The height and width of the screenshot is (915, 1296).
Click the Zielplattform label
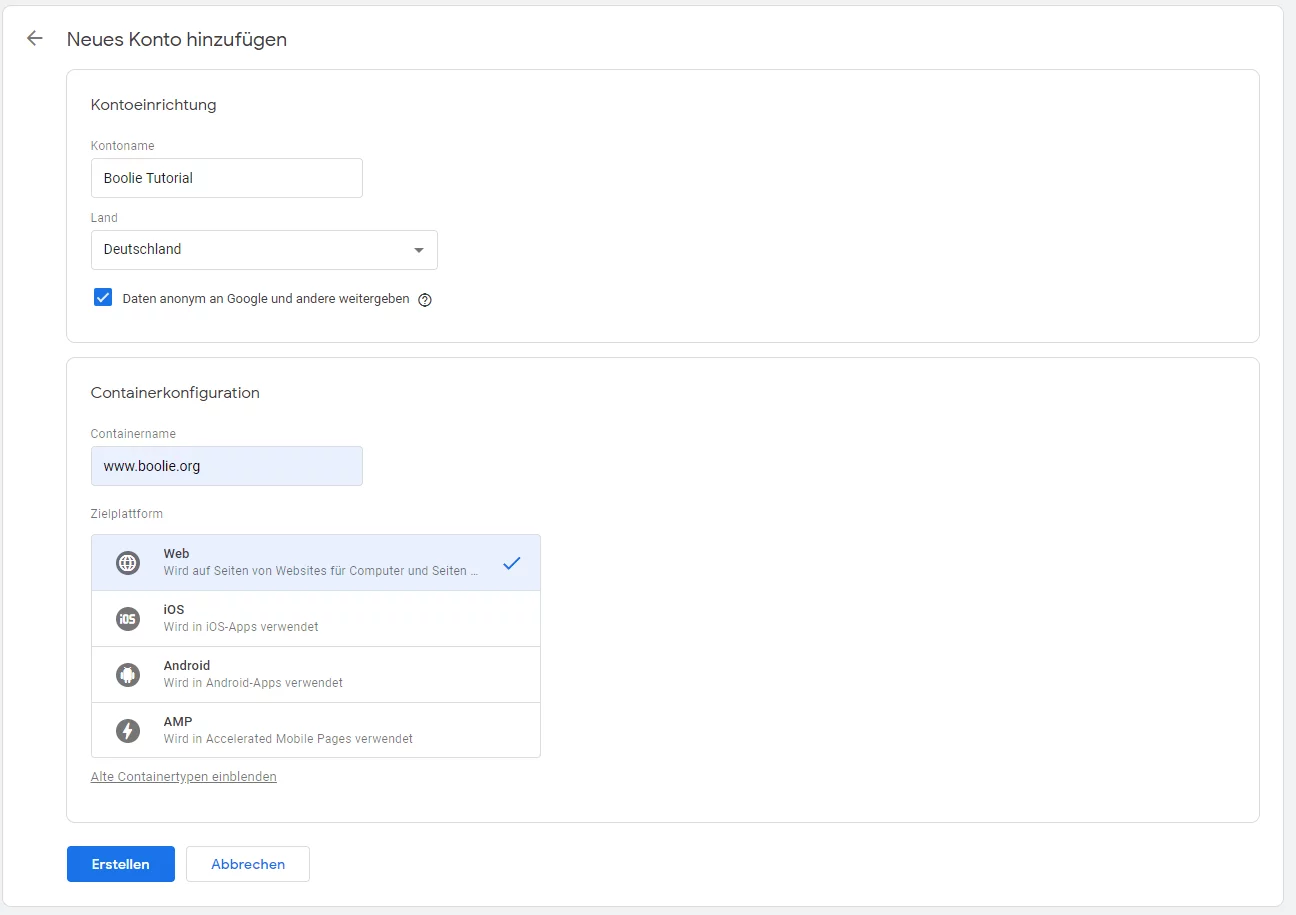tap(127, 514)
